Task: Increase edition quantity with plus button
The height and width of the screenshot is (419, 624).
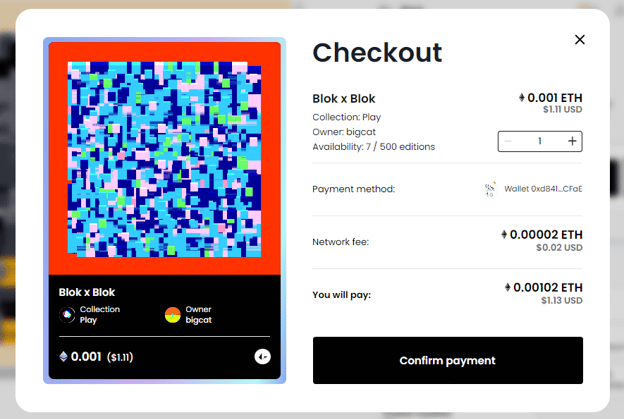Action: pos(572,141)
